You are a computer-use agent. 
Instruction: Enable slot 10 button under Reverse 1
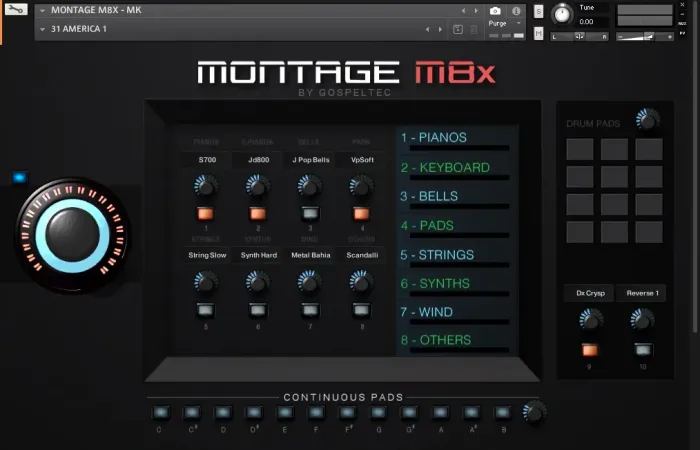[643, 350]
